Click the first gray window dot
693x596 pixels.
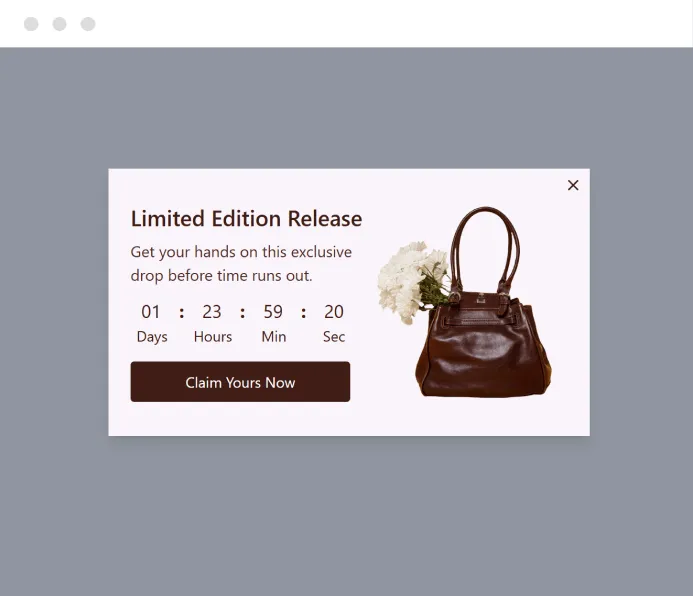coord(31,24)
